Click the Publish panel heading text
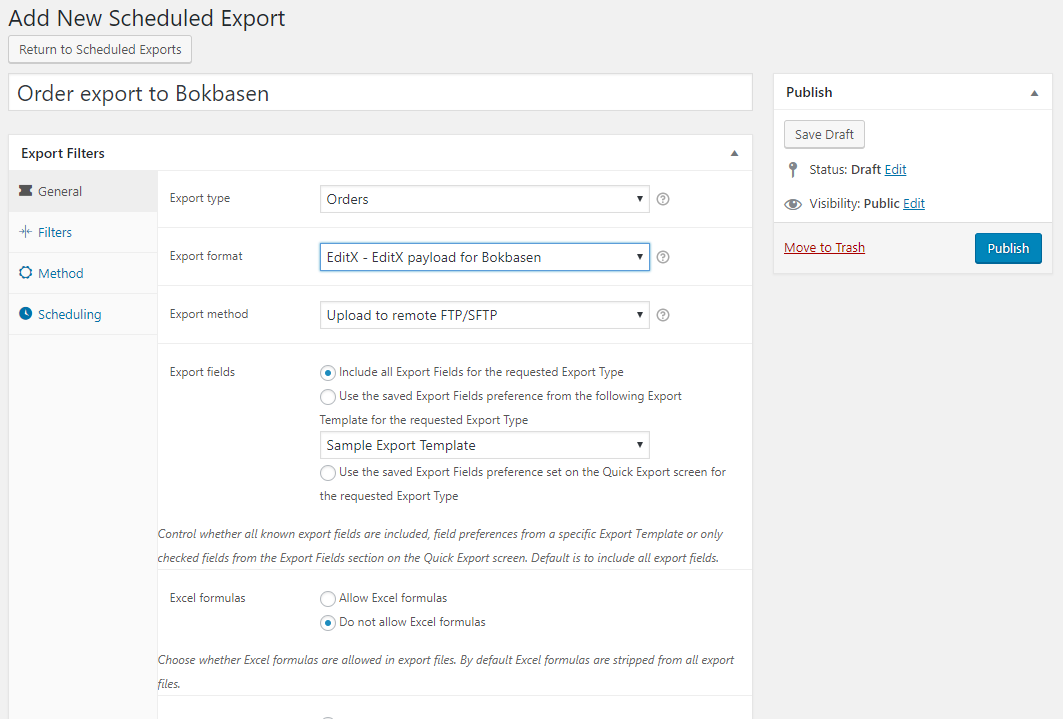Screen dimensions: 1063x719 pos(809,92)
